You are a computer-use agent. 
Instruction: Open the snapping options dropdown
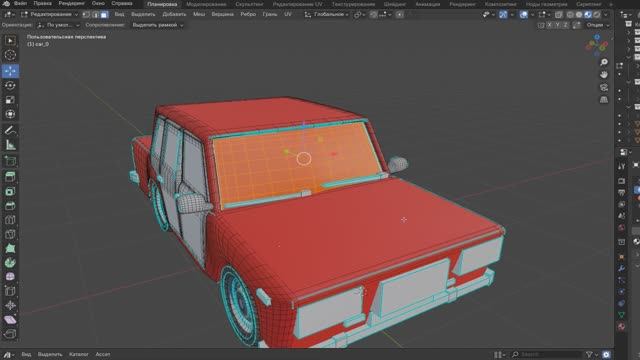pyautogui.click(x=385, y=14)
